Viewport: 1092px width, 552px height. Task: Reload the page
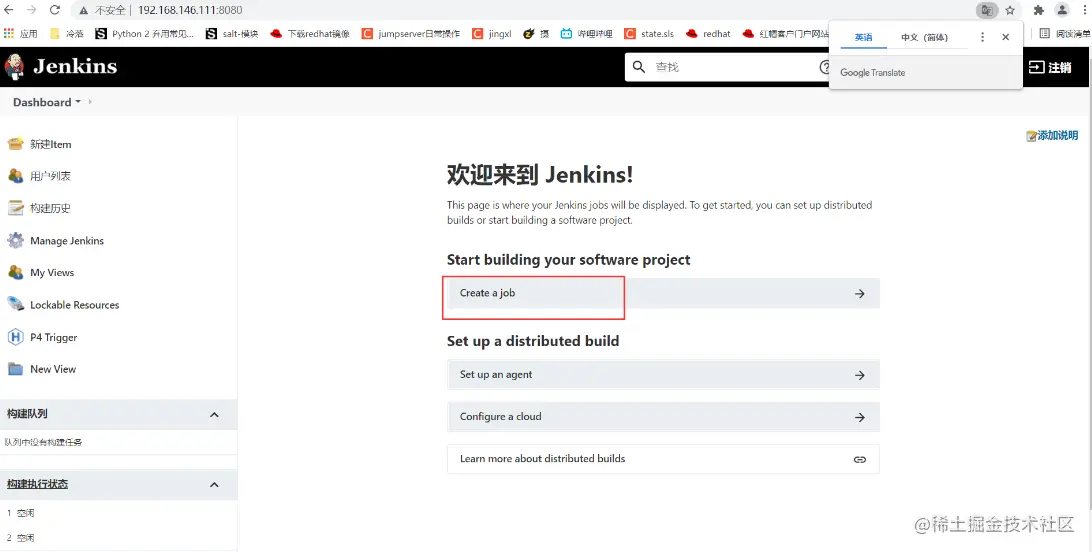click(x=55, y=10)
